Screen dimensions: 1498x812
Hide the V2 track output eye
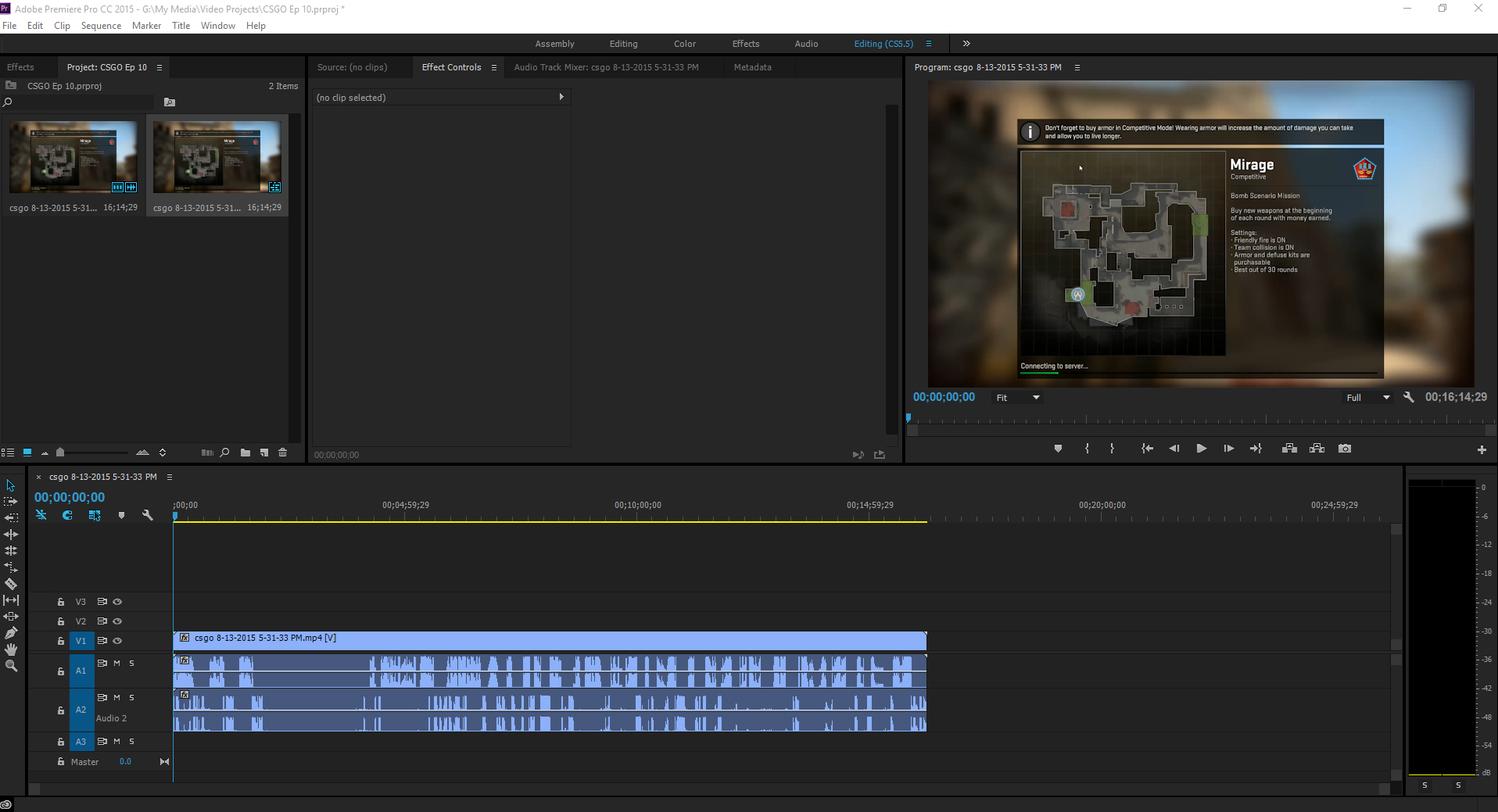click(117, 621)
